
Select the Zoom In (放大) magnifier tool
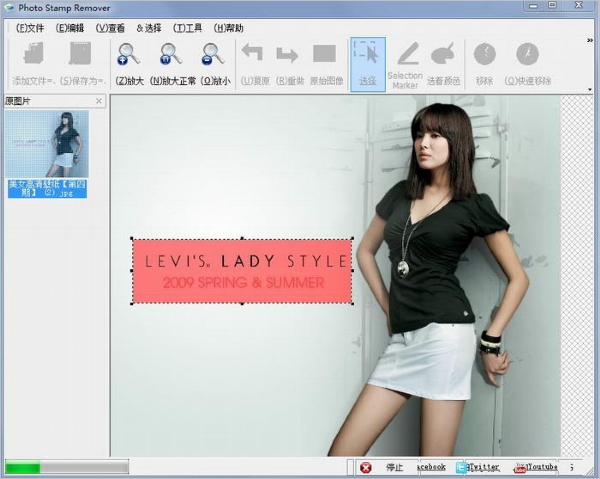(x=129, y=54)
